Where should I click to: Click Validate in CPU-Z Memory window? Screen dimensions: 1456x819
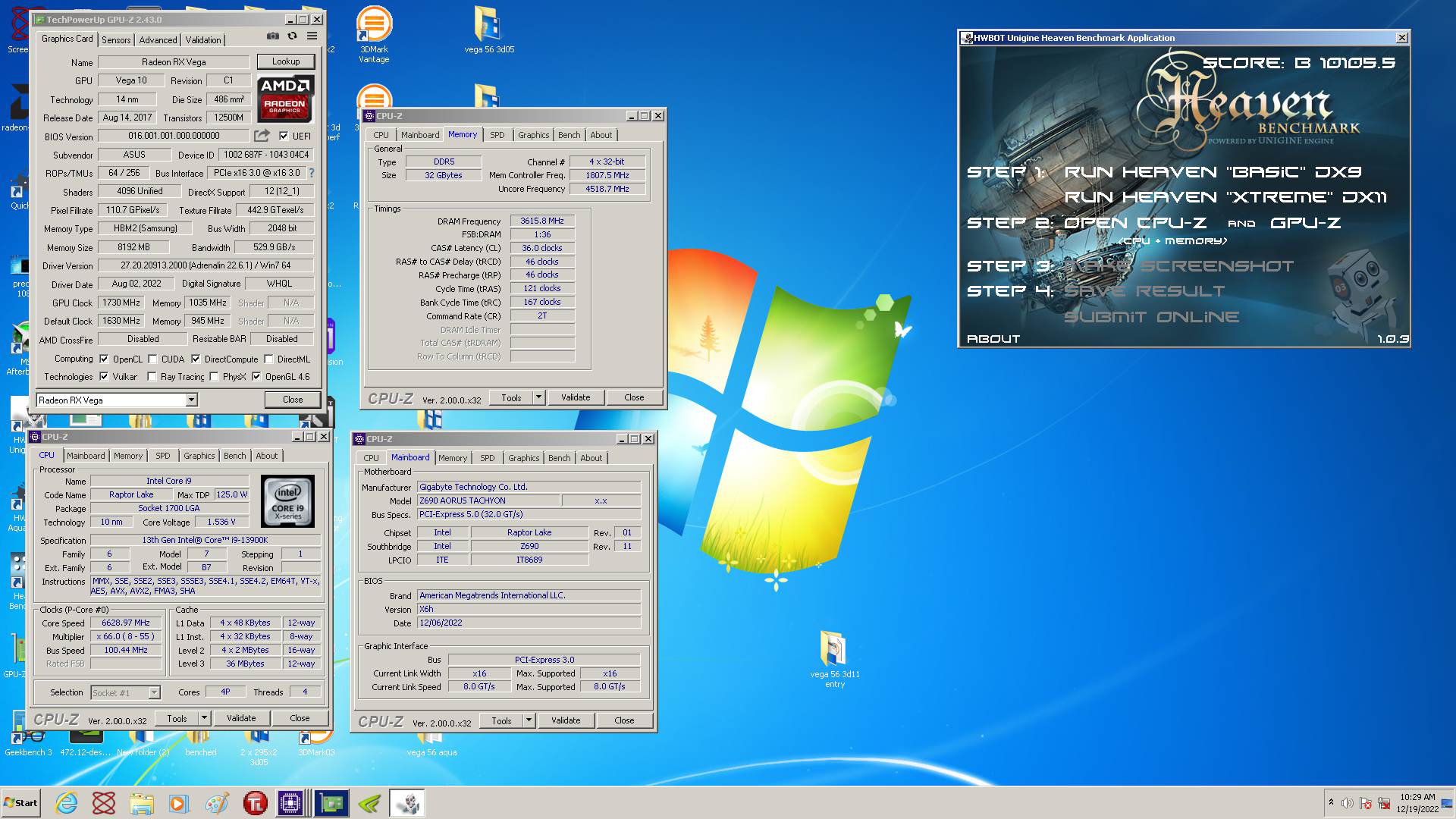click(x=576, y=397)
